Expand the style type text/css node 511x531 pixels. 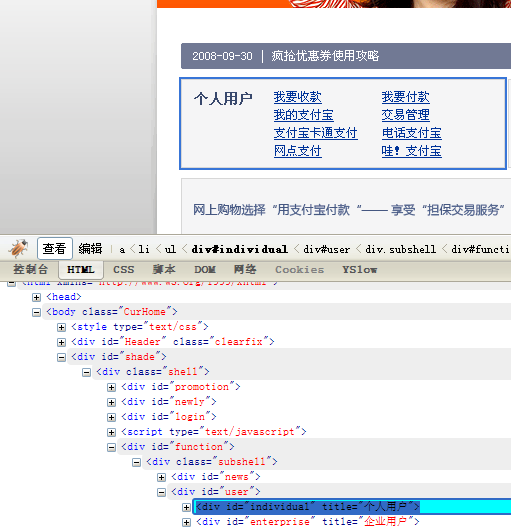61,327
